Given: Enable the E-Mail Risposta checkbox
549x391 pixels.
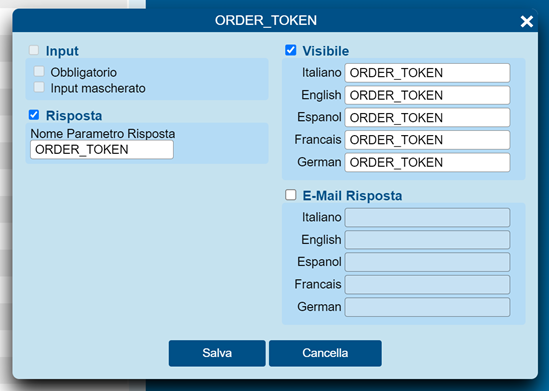Looking at the screenshot, I should 291,195.
